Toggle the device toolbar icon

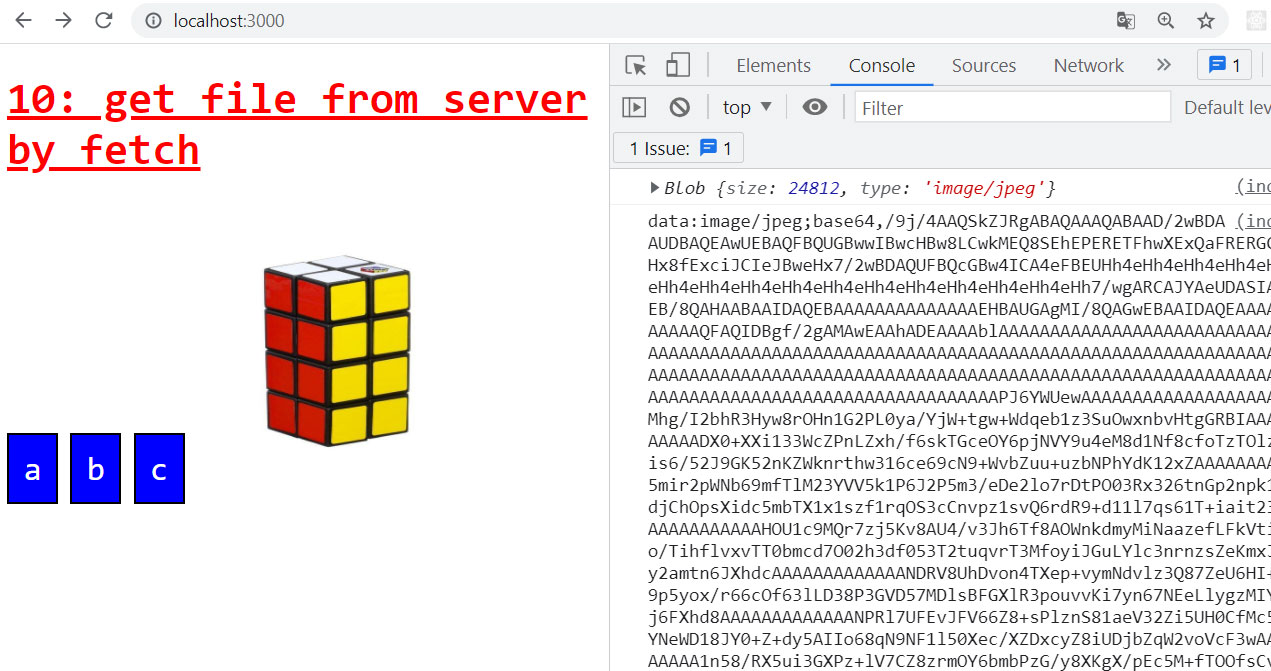(x=678, y=65)
